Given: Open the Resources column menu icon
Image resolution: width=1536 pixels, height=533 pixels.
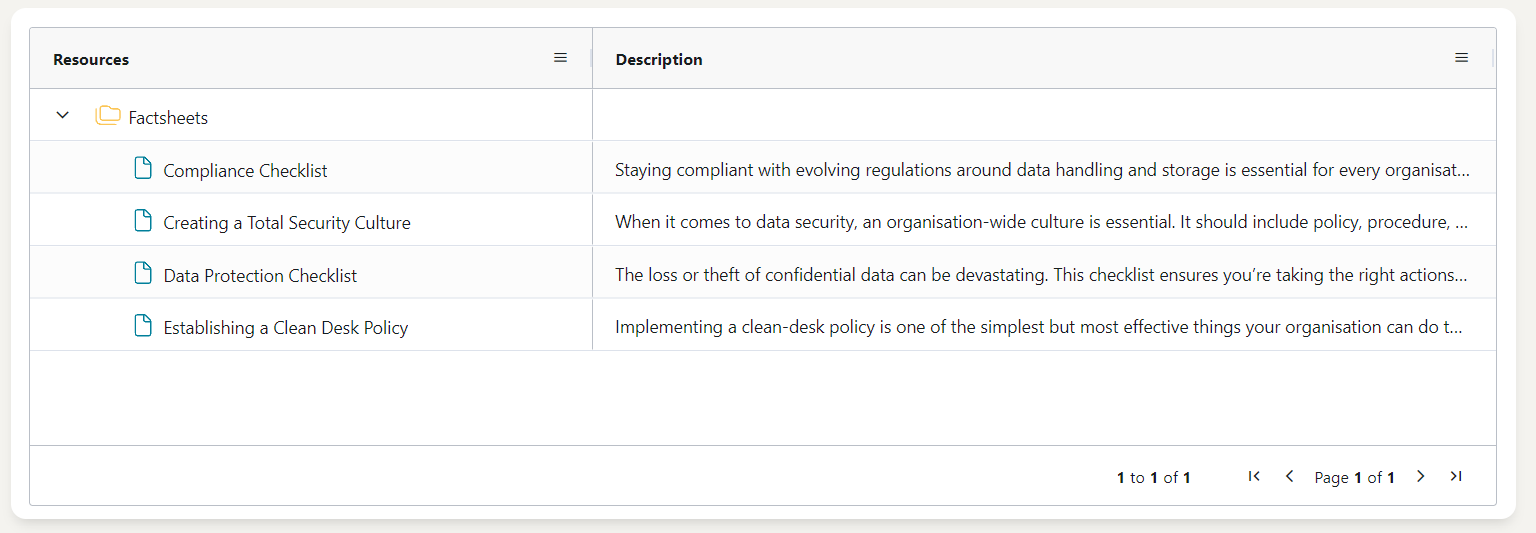Looking at the screenshot, I should [x=560, y=58].
